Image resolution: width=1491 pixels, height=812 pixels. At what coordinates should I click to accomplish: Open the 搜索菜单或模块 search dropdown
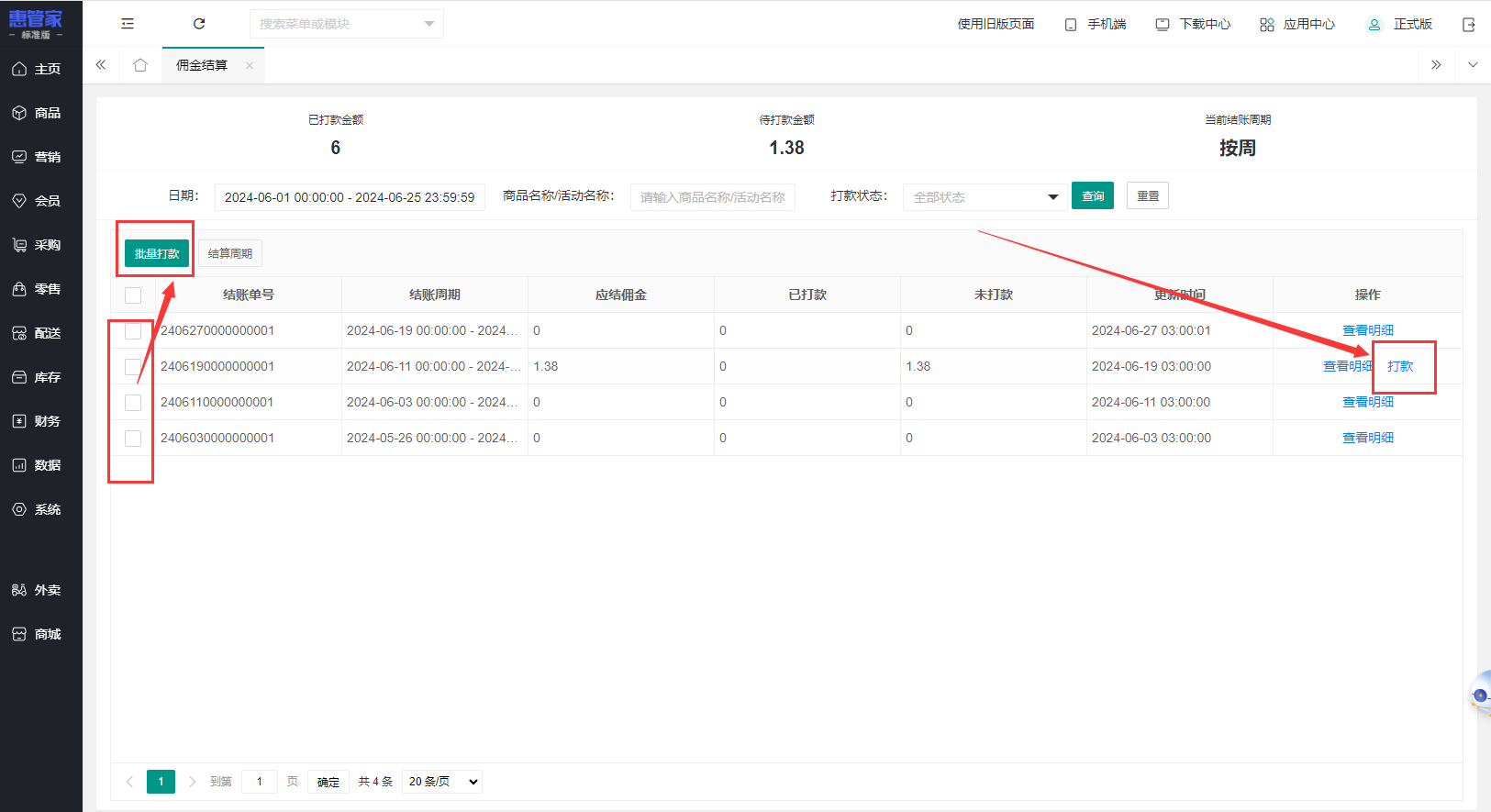347,24
